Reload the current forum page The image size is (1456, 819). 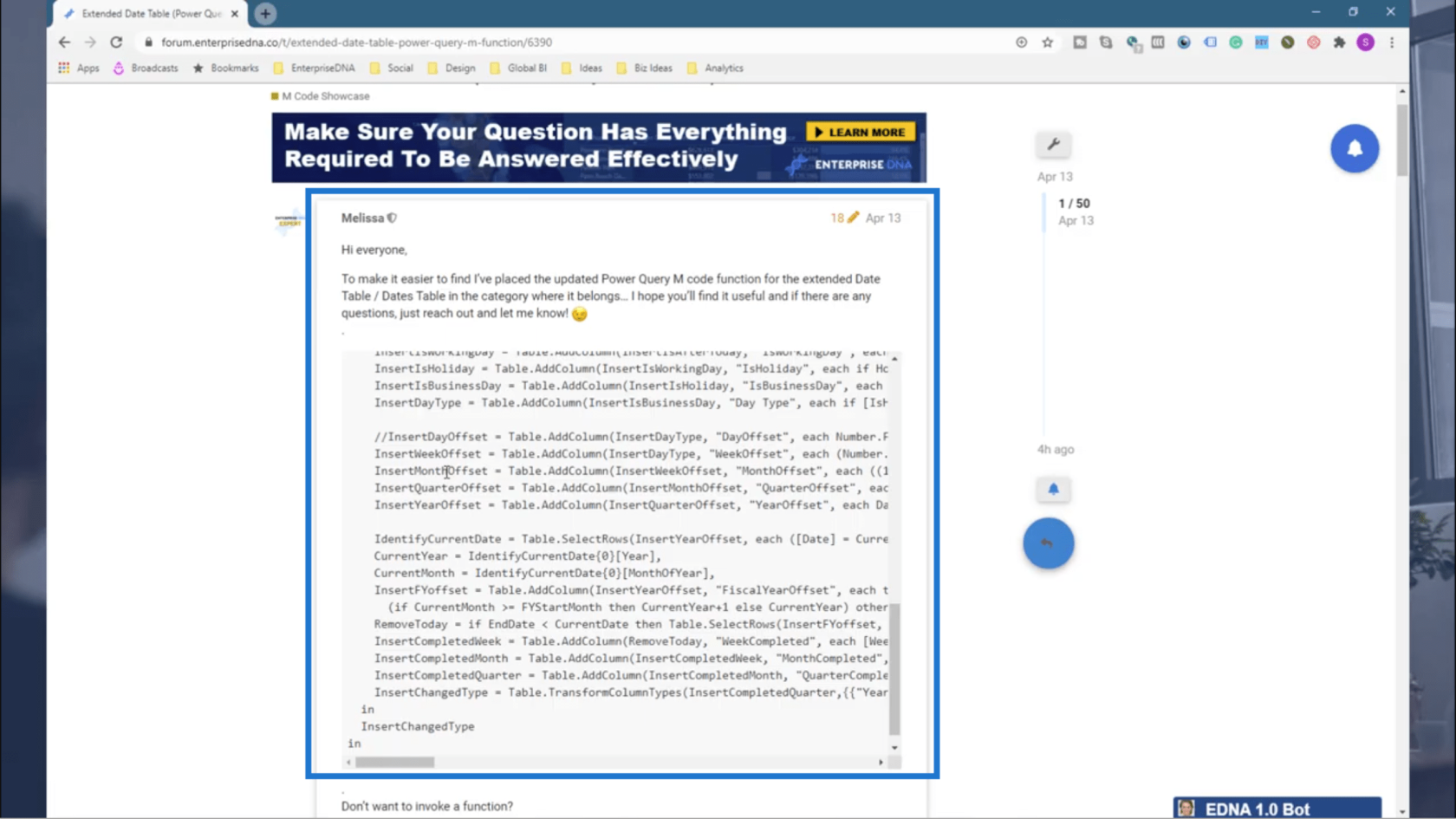(x=116, y=42)
